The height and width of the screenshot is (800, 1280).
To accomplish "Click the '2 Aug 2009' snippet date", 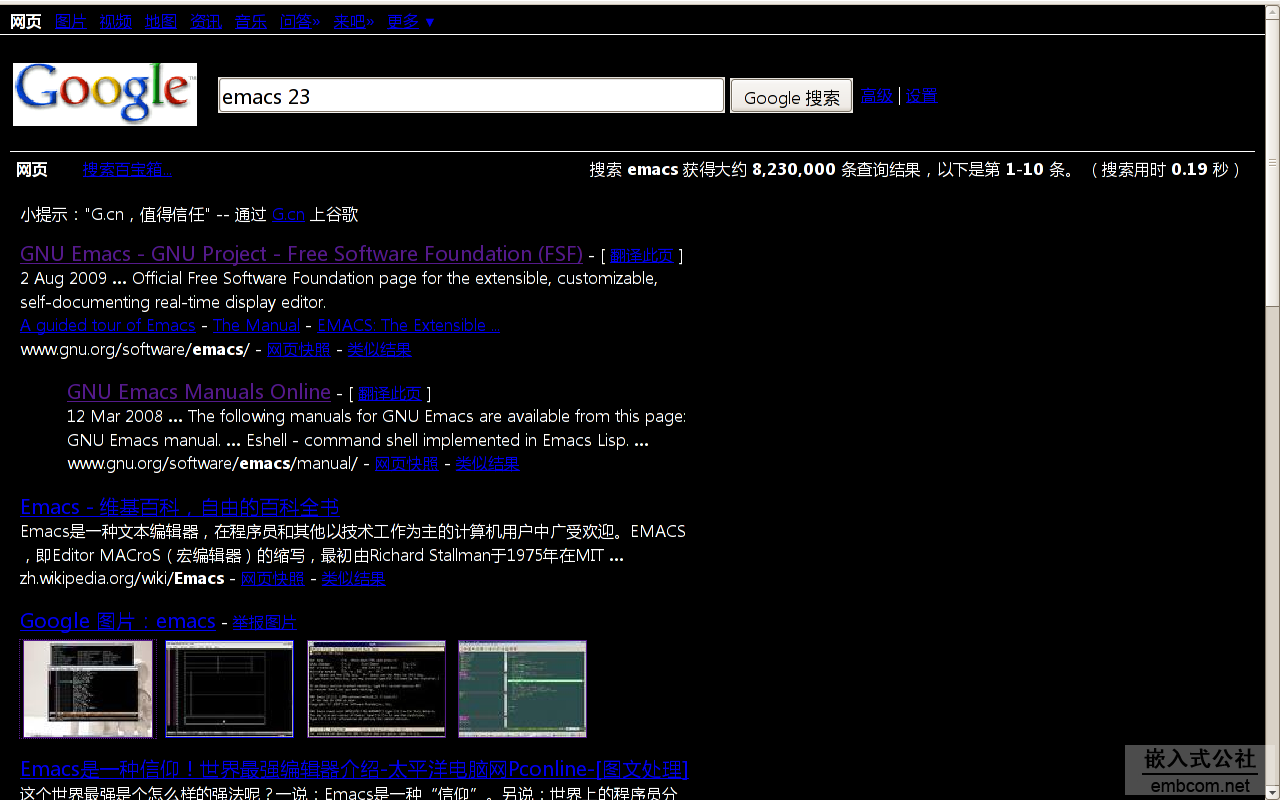I will [63, 278].
